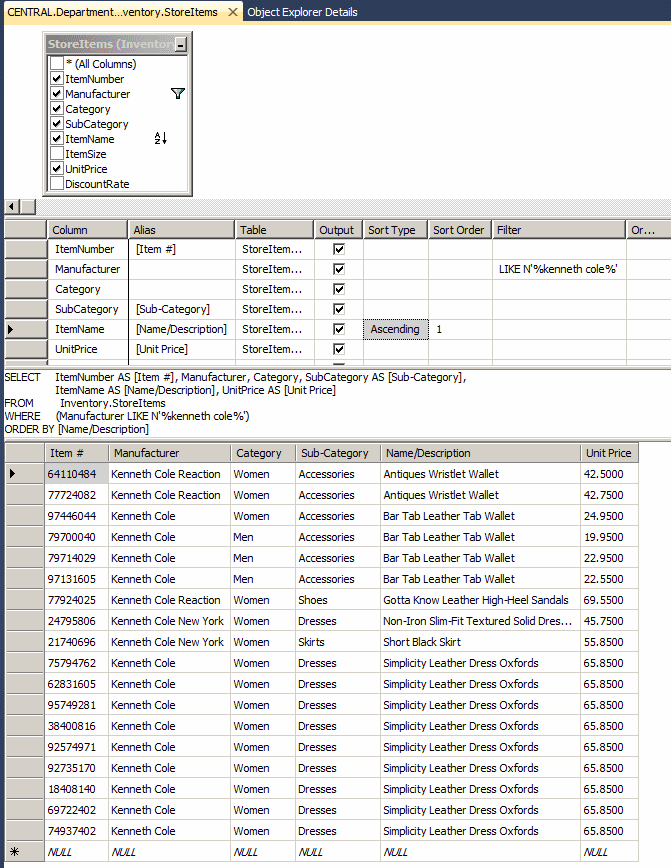Viewport: 671px width, 868px height.
Task: Click the Output header in criteria grid
Action: click(x=337, y=230)
